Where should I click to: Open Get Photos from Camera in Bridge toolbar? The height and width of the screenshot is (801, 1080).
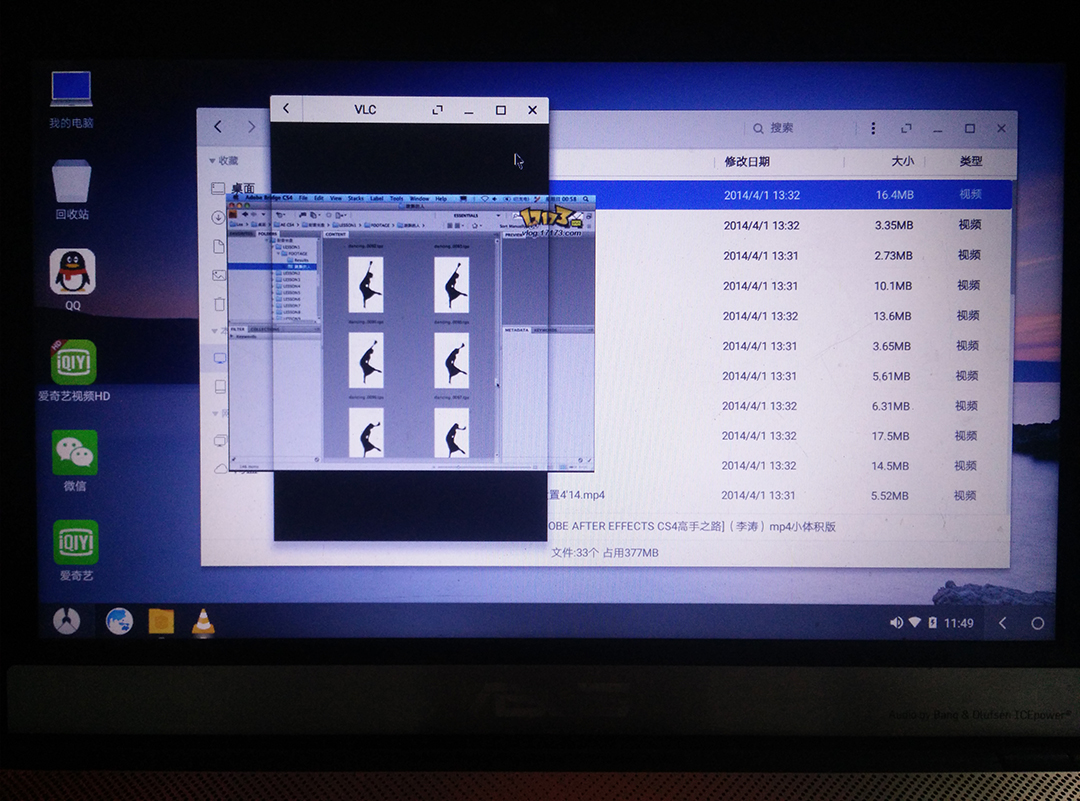point(278,214)
